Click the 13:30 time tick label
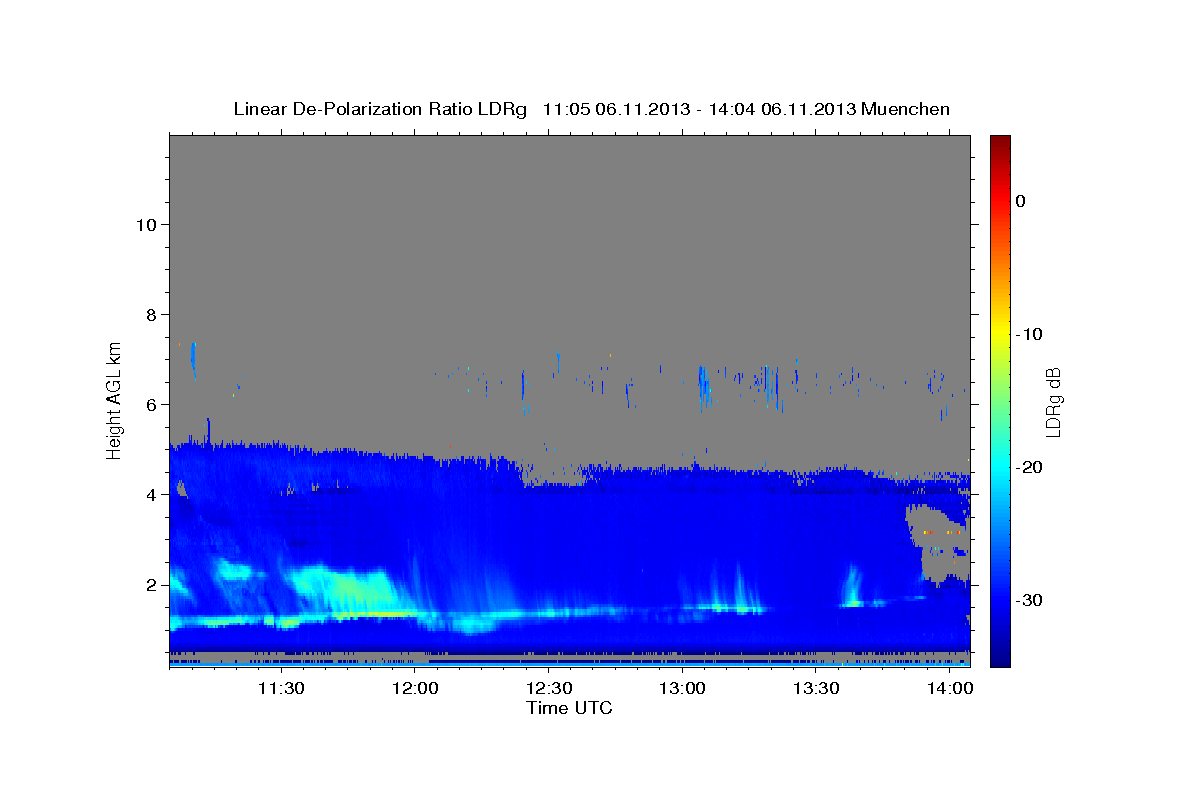1200x800 pixels. (816, 688)
